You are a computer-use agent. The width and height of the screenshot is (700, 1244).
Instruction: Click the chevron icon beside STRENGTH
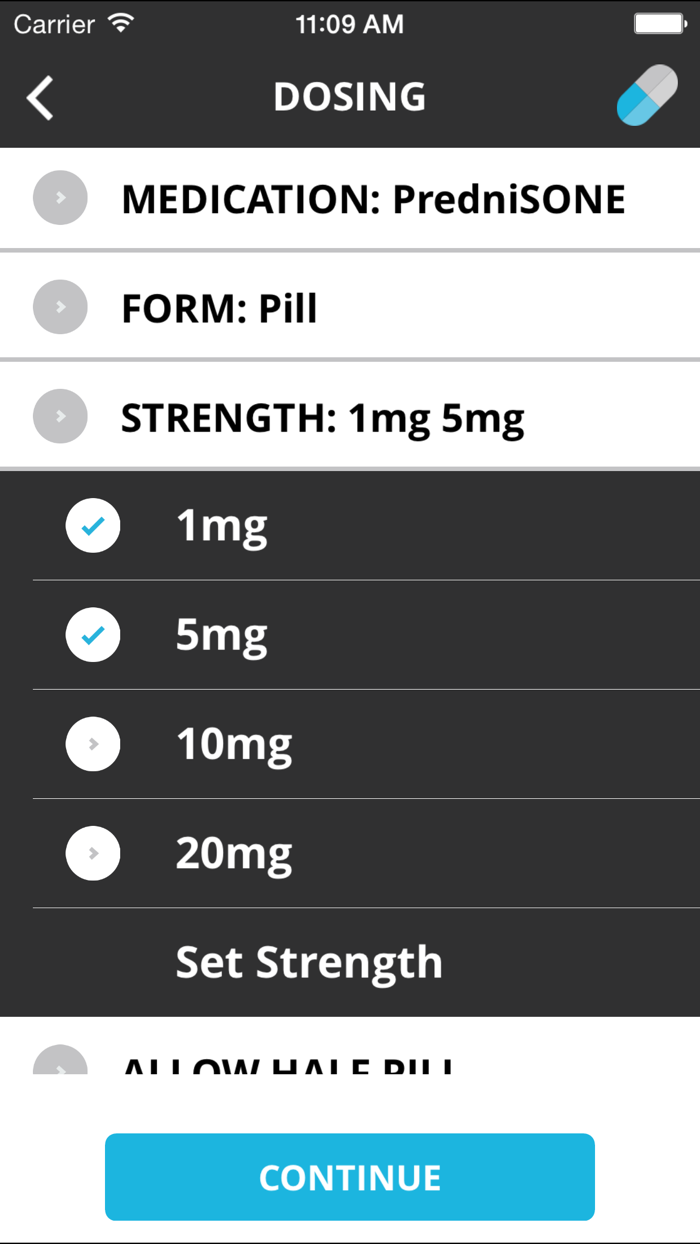pos(60,416)
